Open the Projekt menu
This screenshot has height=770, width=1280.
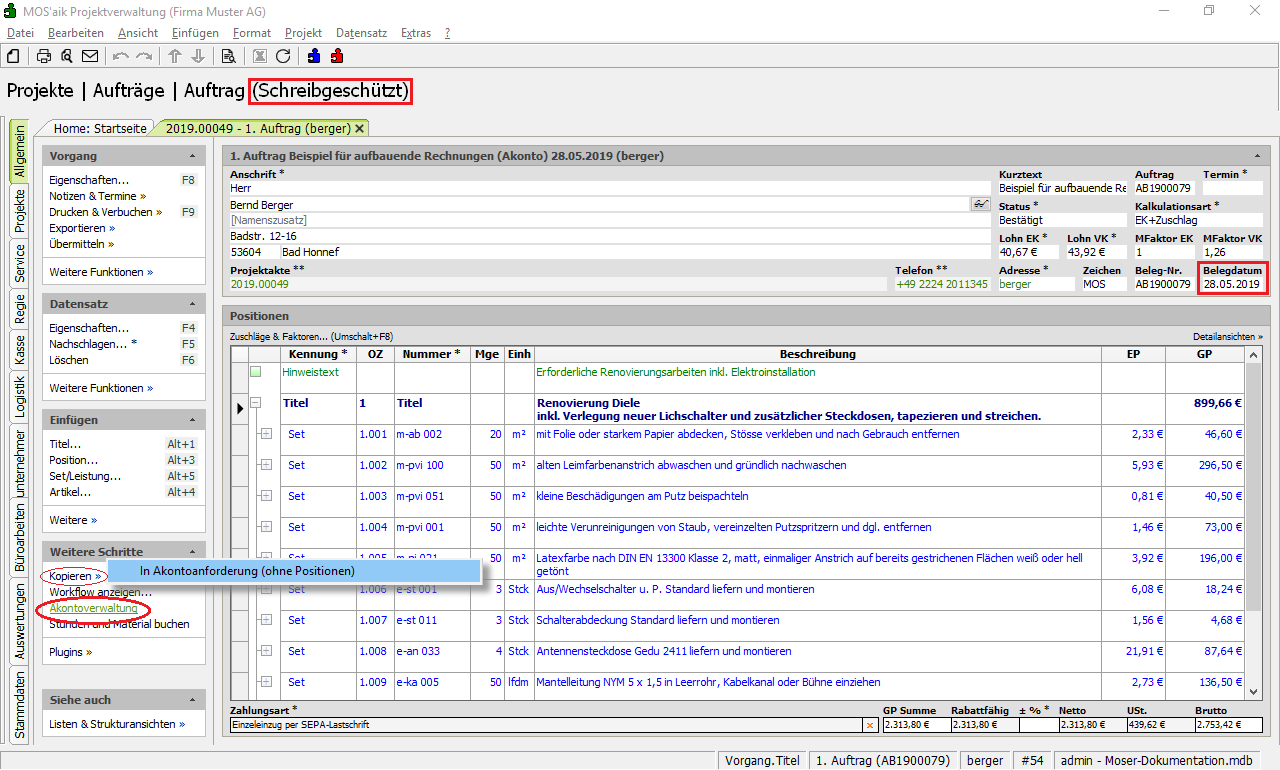pyautogui.click(x=303, y=33)
